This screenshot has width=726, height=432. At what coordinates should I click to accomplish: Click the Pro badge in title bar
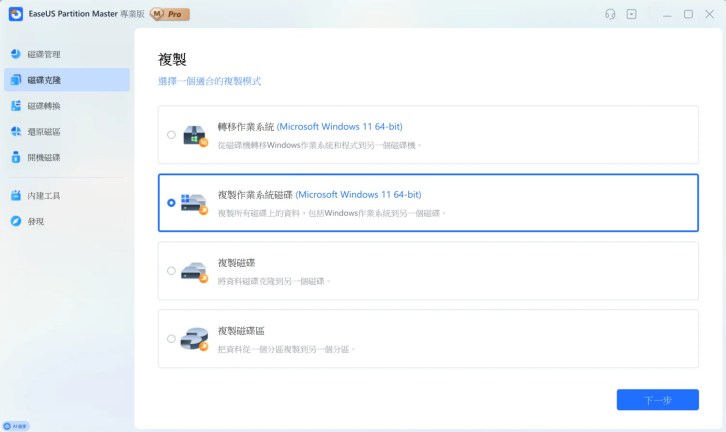pyautogui.click(x=170, y=14)
